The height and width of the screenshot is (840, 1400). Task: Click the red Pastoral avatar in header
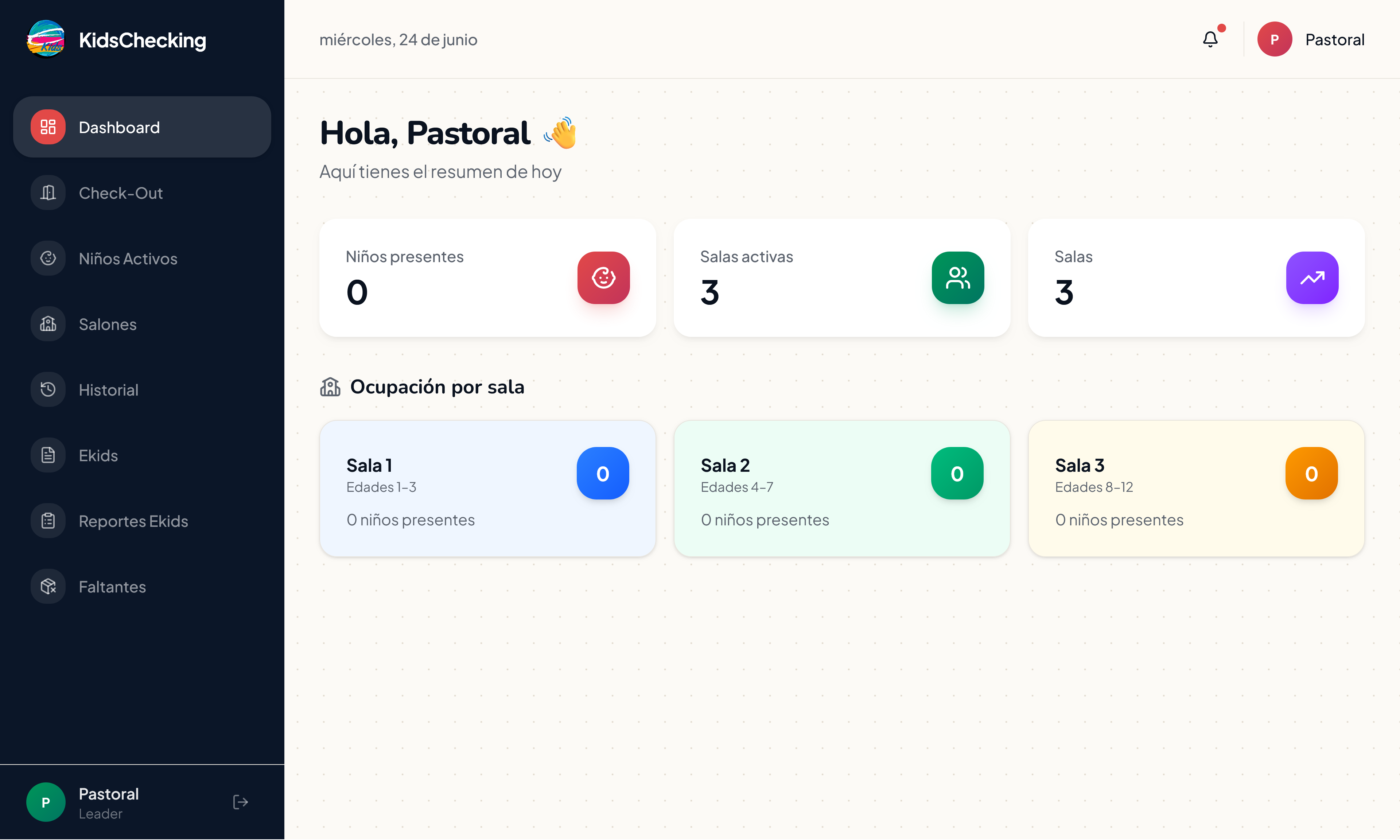(x=1274, y=39)
